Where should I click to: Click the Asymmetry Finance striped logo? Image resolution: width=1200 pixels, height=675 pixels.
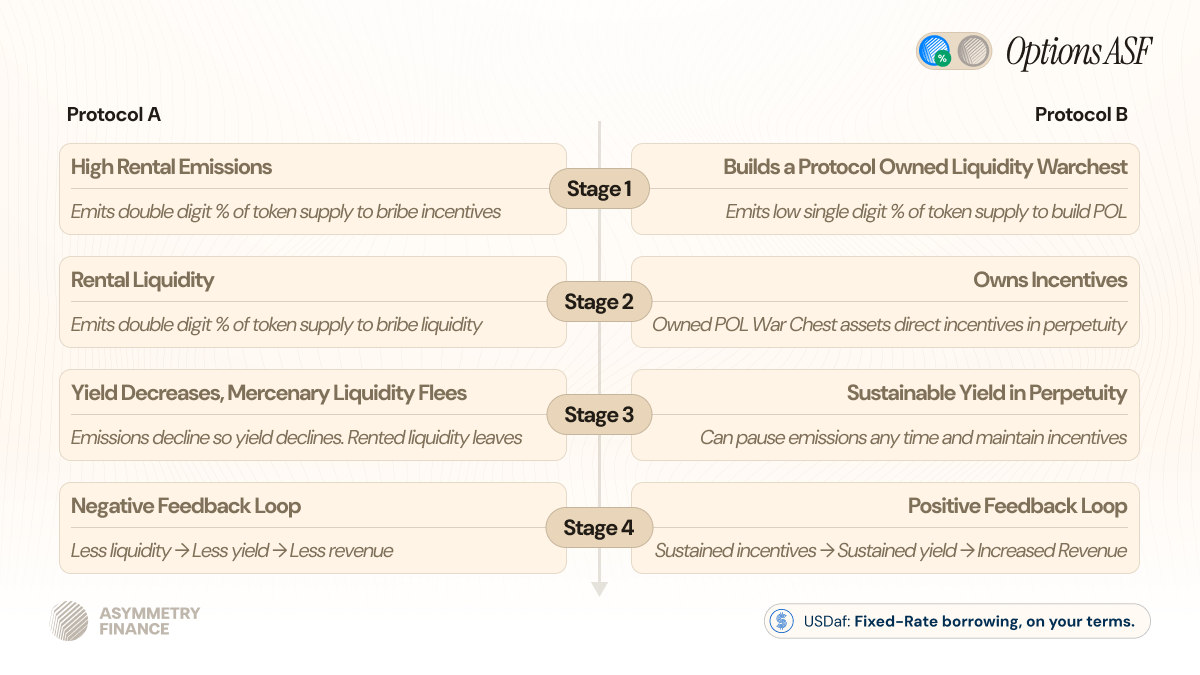coord(69,620)
